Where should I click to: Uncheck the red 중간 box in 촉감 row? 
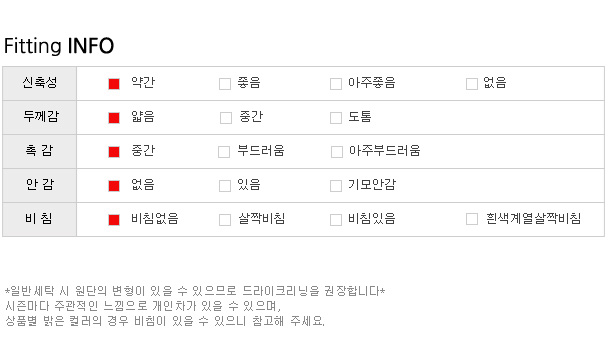(114, 152)
